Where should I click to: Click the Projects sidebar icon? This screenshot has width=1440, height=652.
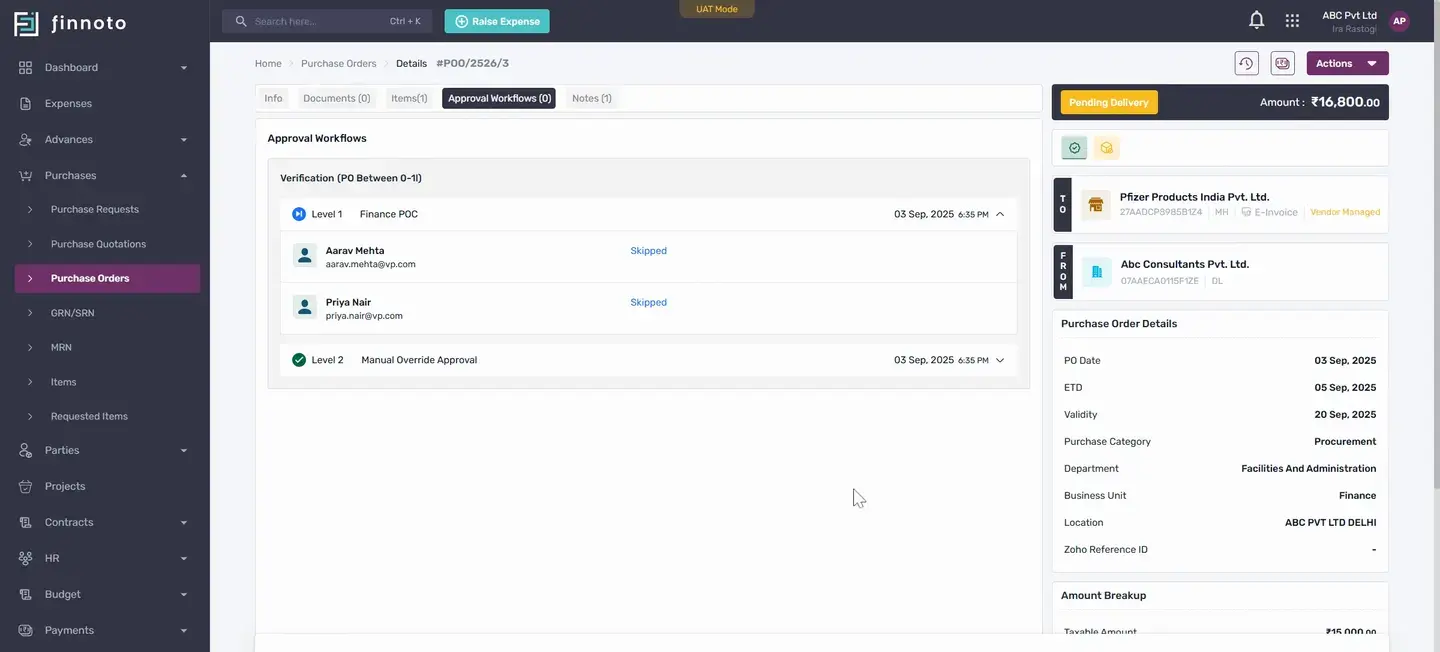tap(26, 486)
